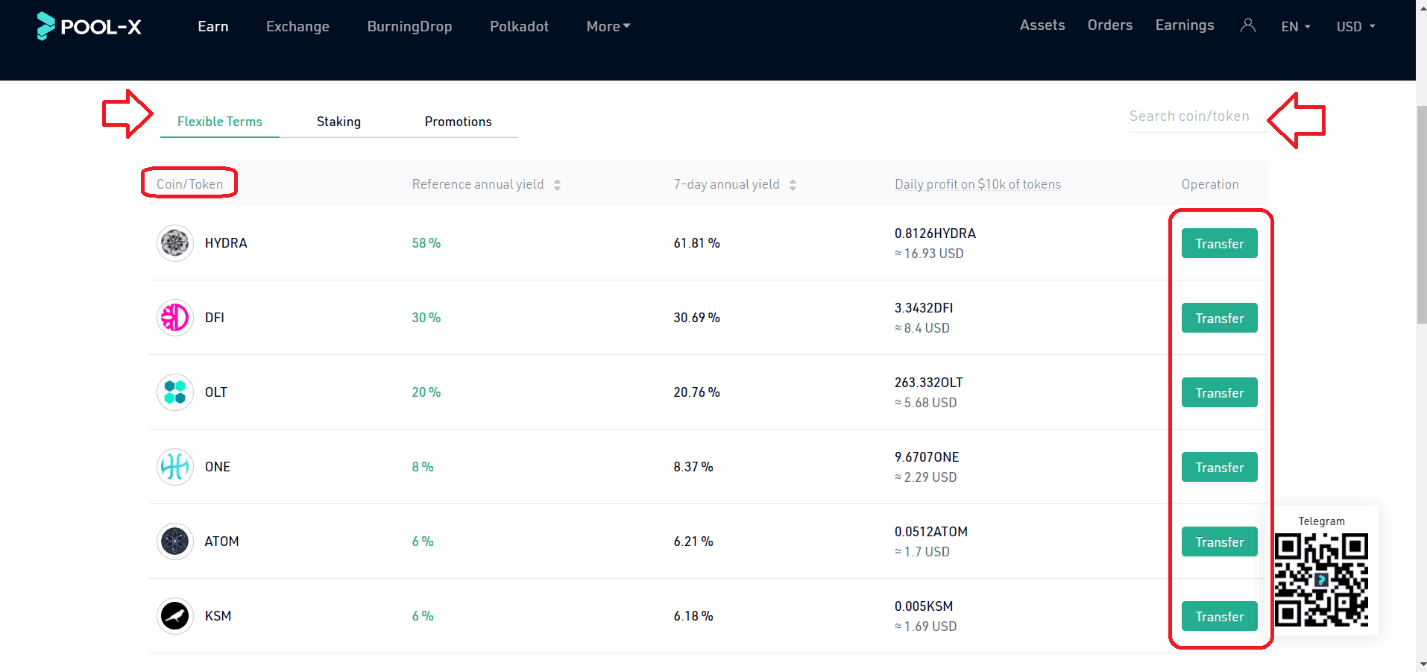Click the KSM coin icon
The width and height of the screenshot is (1427, 672).
pos(175,616)
